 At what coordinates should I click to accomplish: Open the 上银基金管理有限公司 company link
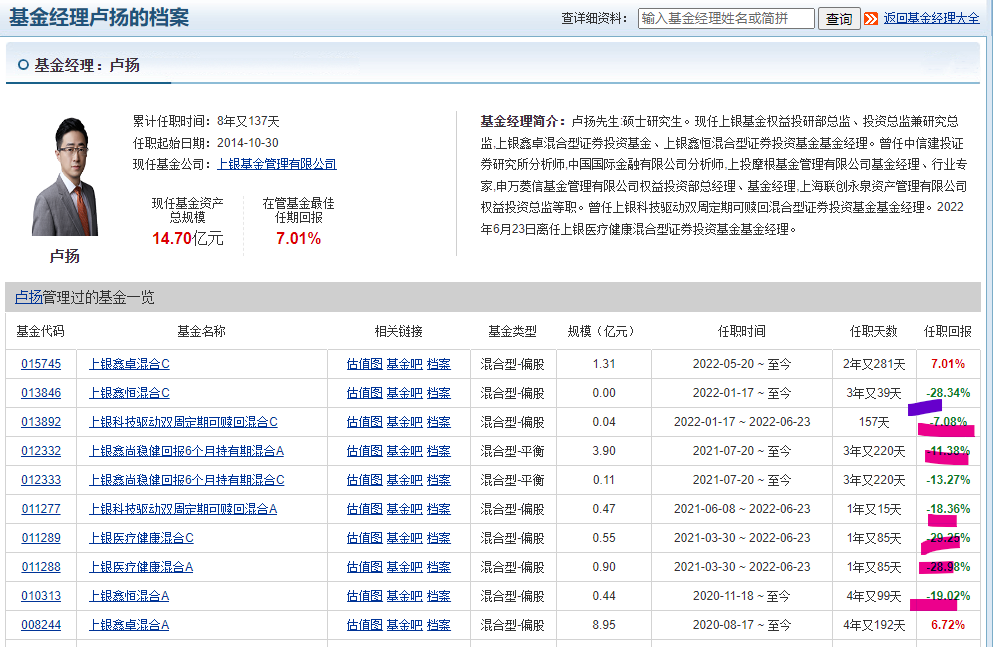point(277,164)
